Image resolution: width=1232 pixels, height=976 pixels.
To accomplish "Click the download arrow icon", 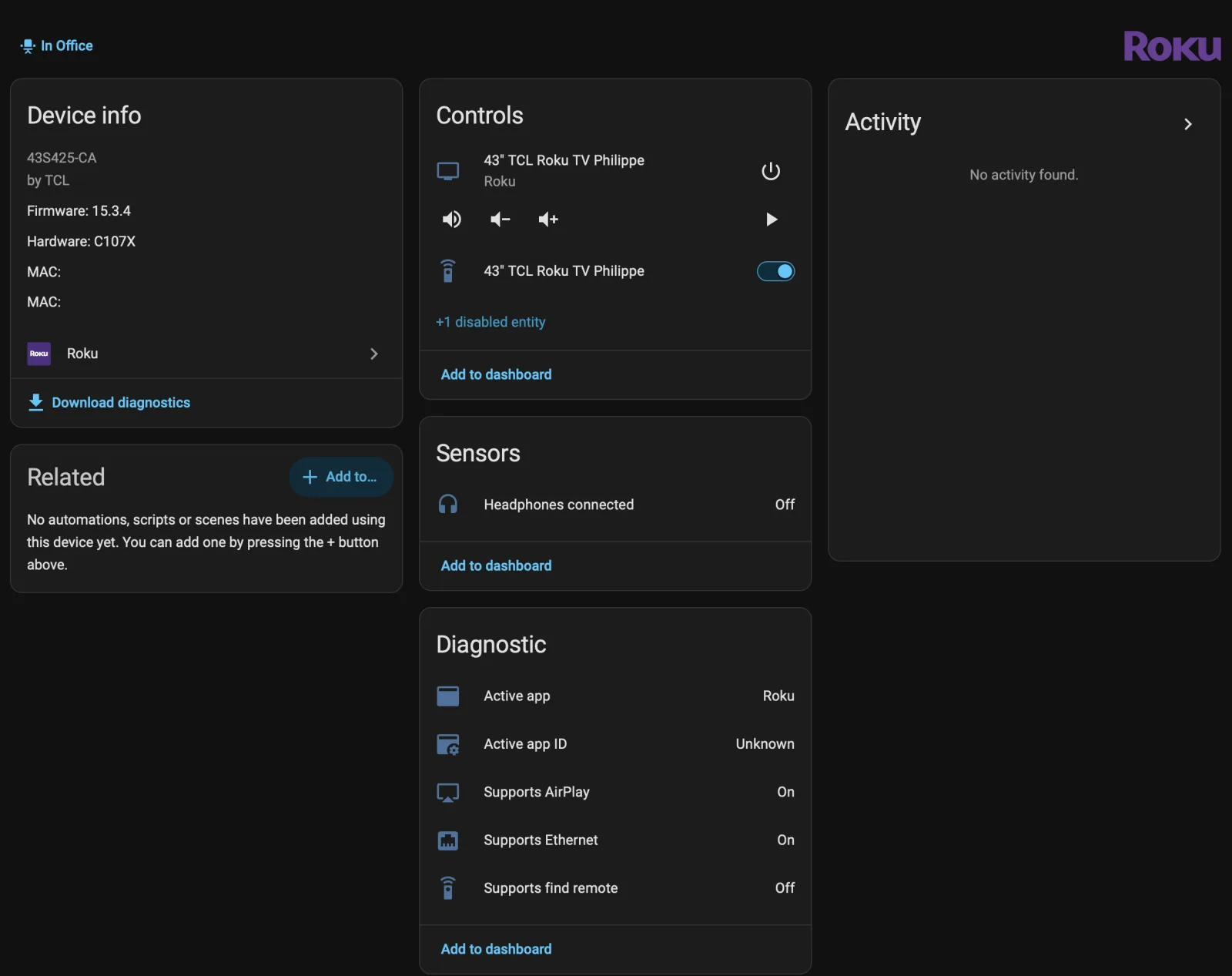I will (x=35, y=403).
